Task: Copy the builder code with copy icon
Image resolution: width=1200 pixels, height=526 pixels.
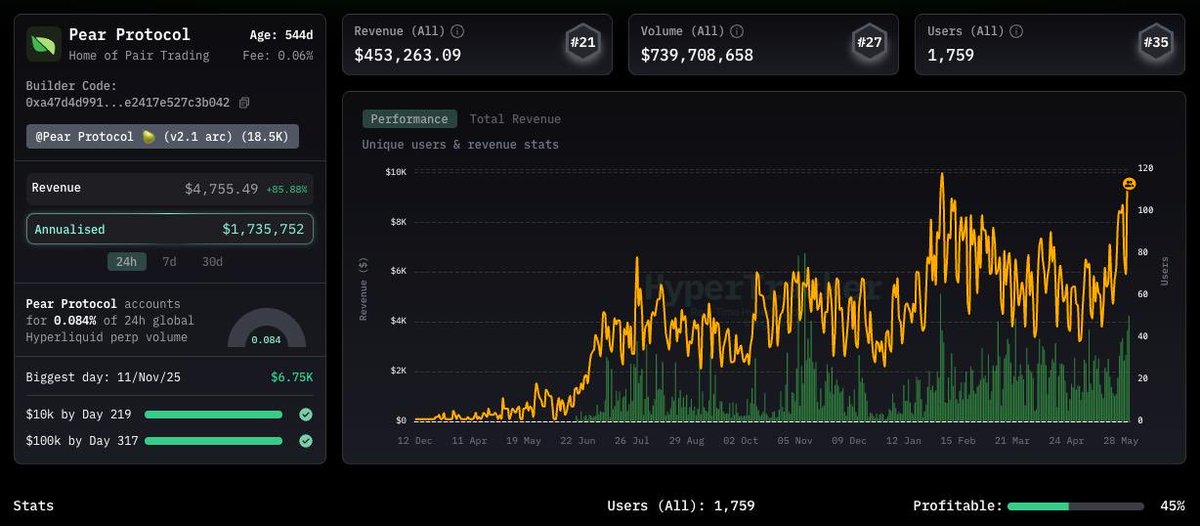Action: coord(244,102)
